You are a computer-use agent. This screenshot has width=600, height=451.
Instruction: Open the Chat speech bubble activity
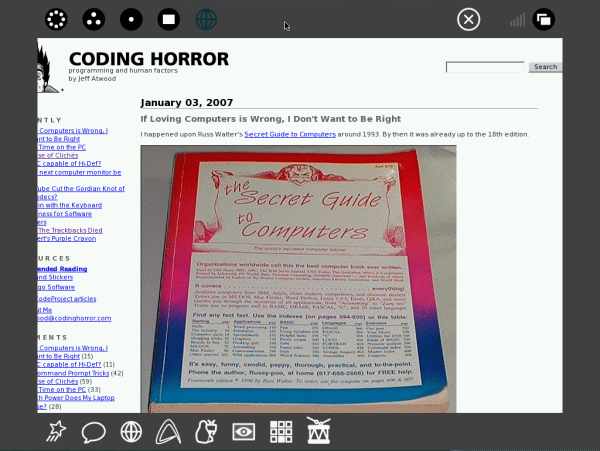pos(94,432)
